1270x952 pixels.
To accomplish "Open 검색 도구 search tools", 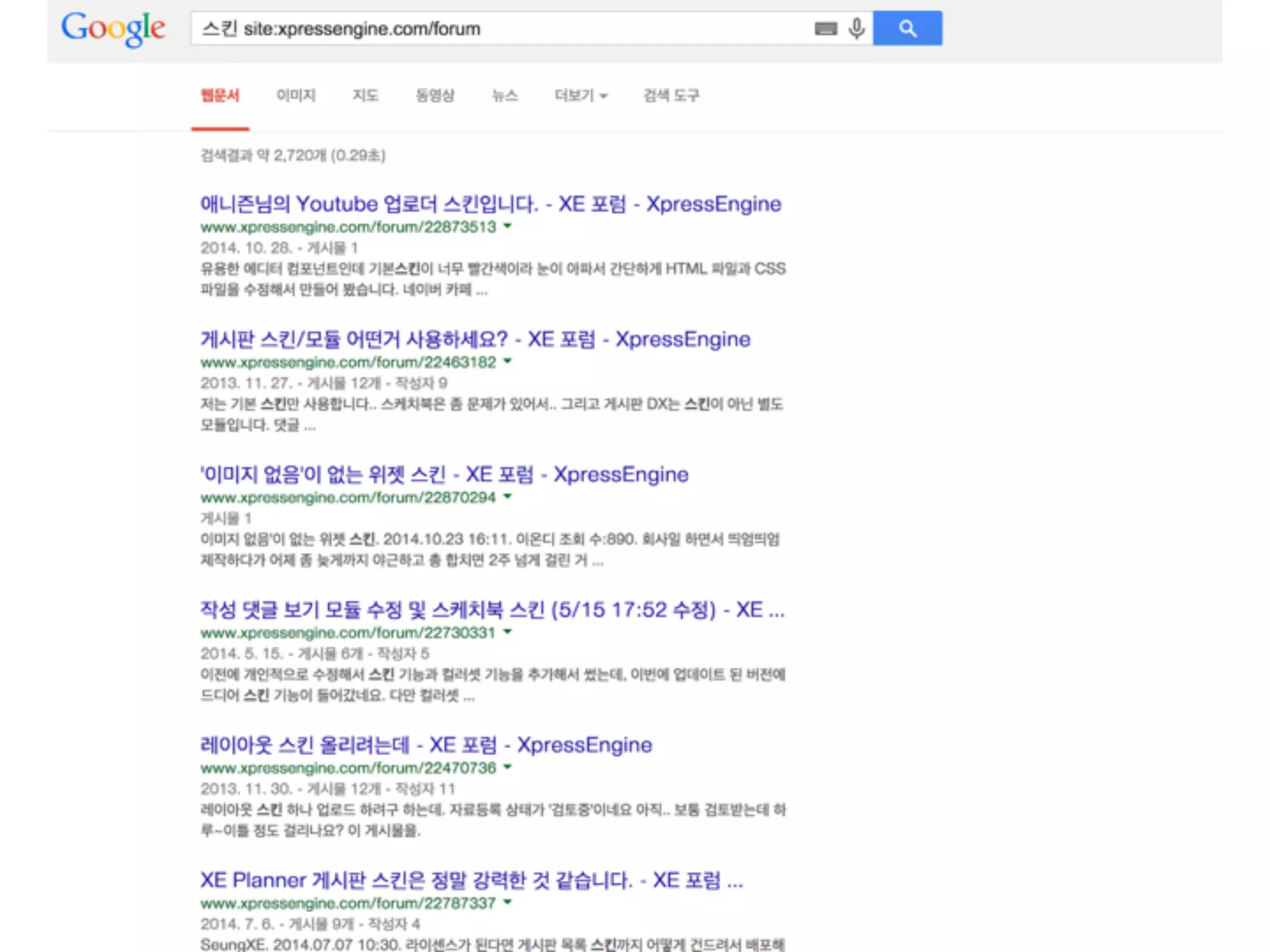I will [671, 95].
